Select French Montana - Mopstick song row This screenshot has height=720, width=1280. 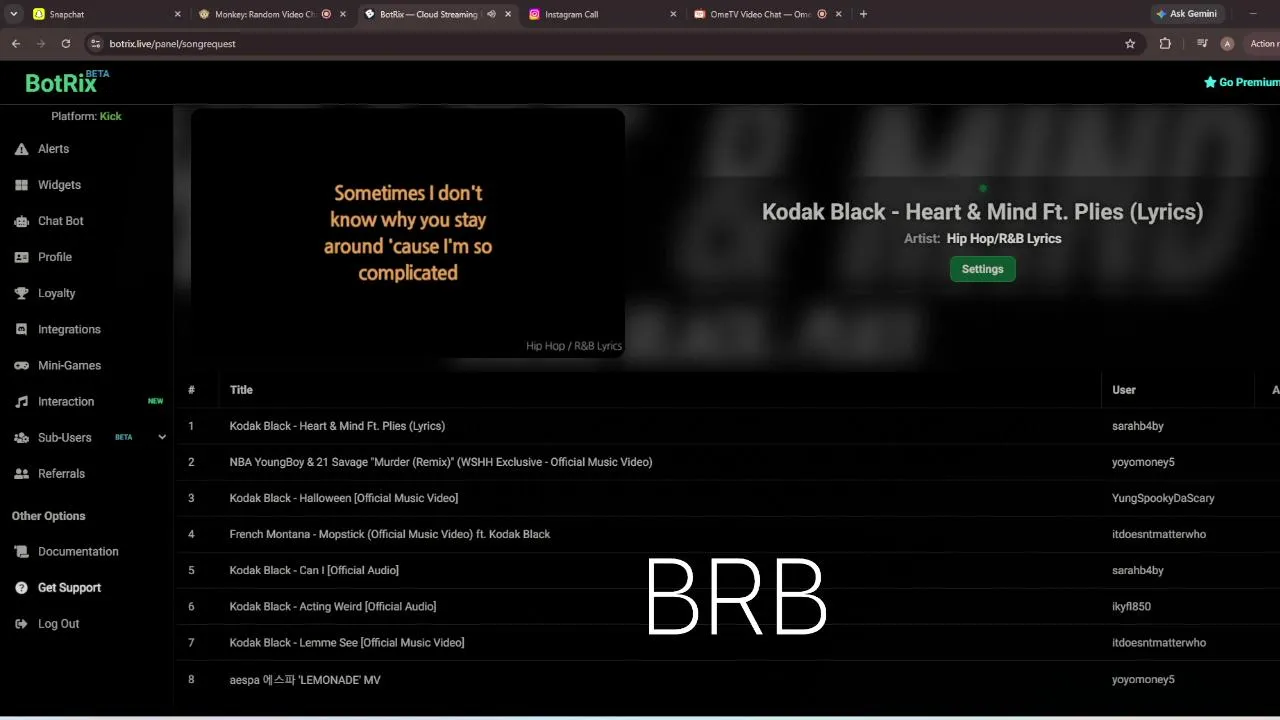(x=728, y=534)
